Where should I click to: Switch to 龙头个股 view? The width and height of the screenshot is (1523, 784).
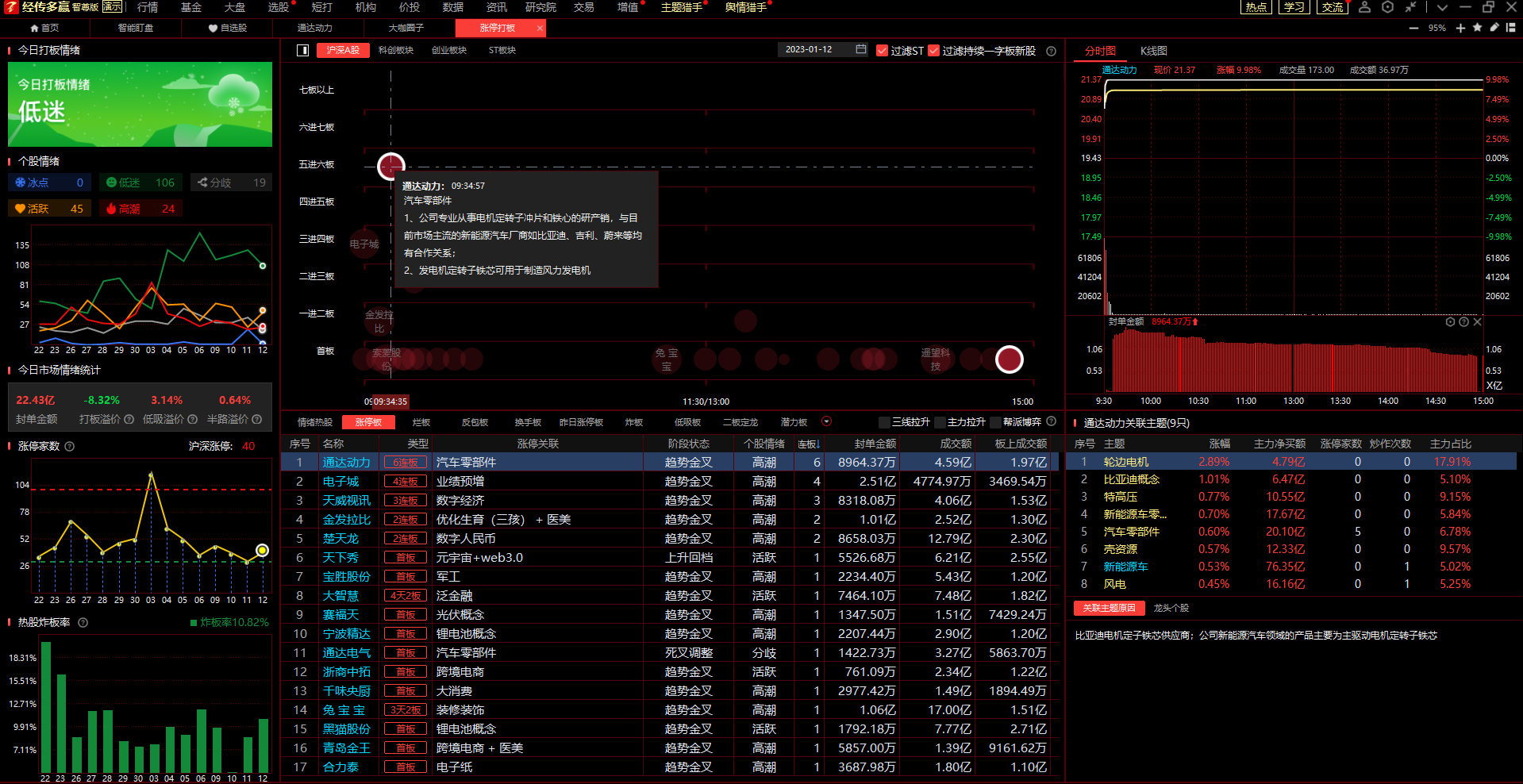coord(1171,608)
